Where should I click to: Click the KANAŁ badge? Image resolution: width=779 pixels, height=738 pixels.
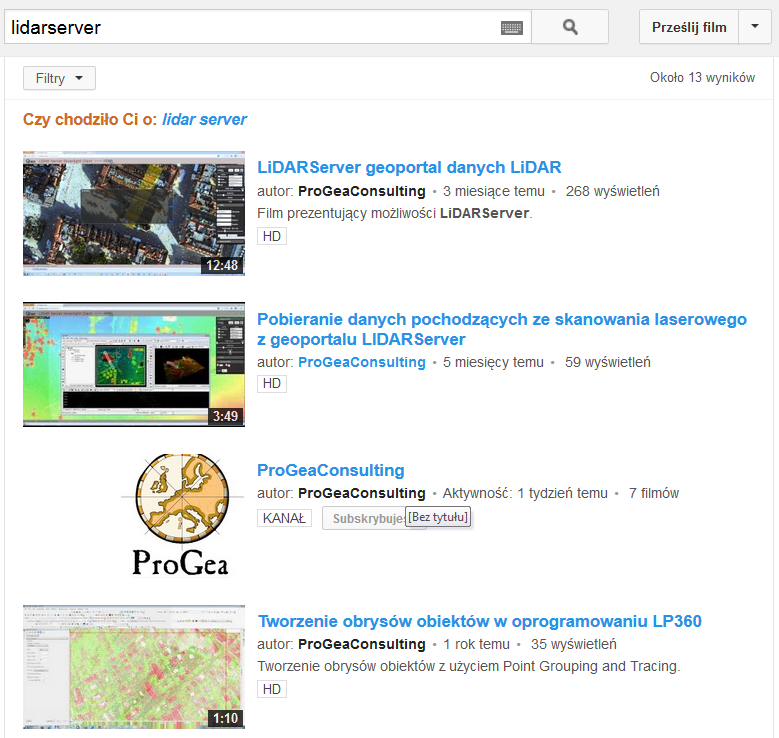coord(284,518)
